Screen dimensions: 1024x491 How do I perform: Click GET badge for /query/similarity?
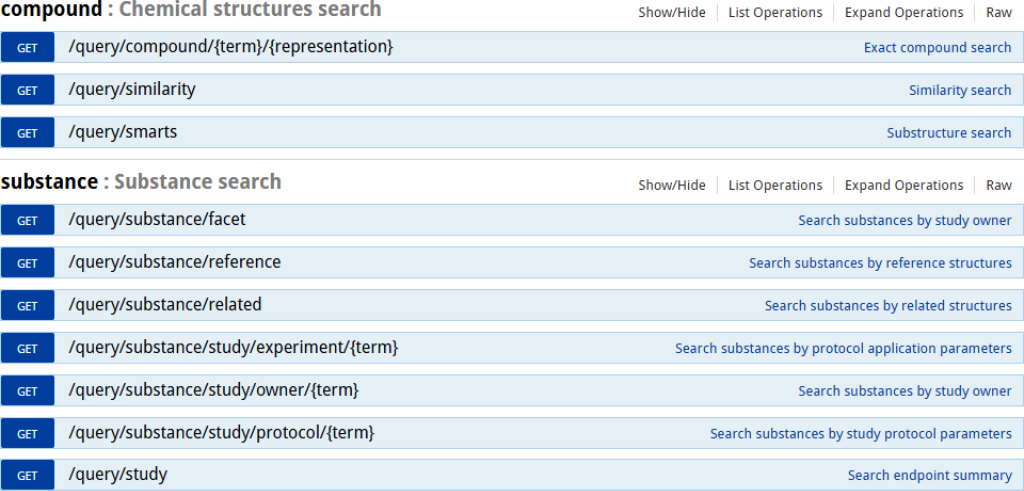point(27,90)
